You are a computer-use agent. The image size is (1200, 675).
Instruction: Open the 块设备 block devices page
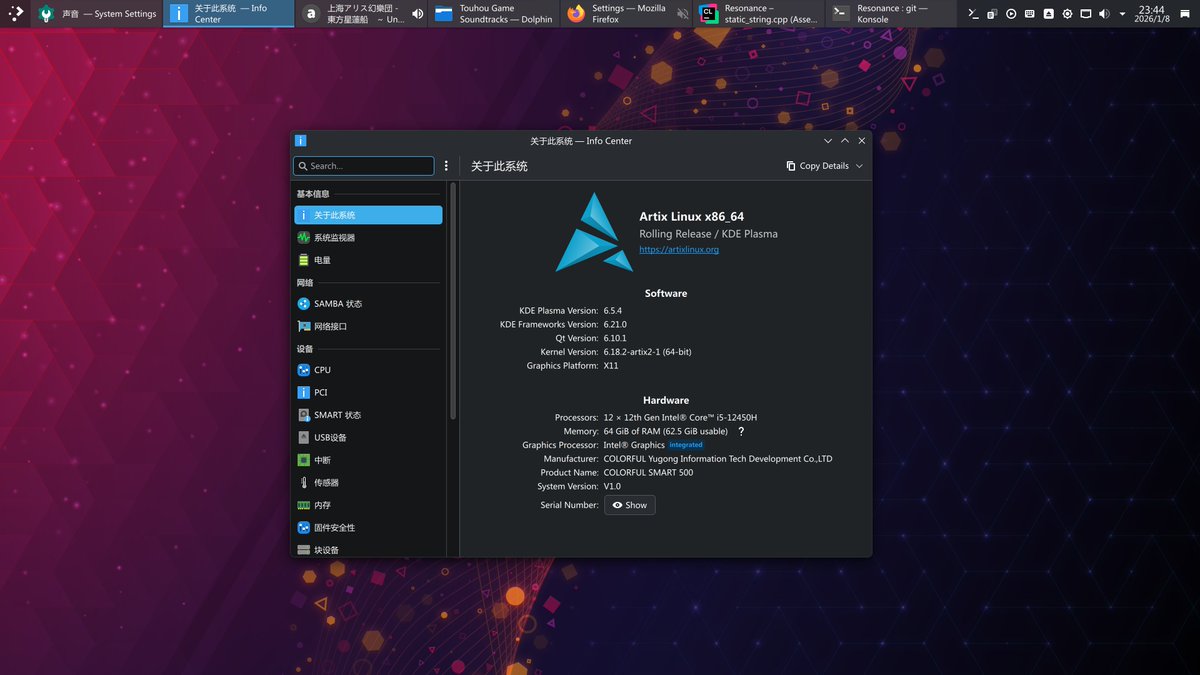tap(368, 550)
